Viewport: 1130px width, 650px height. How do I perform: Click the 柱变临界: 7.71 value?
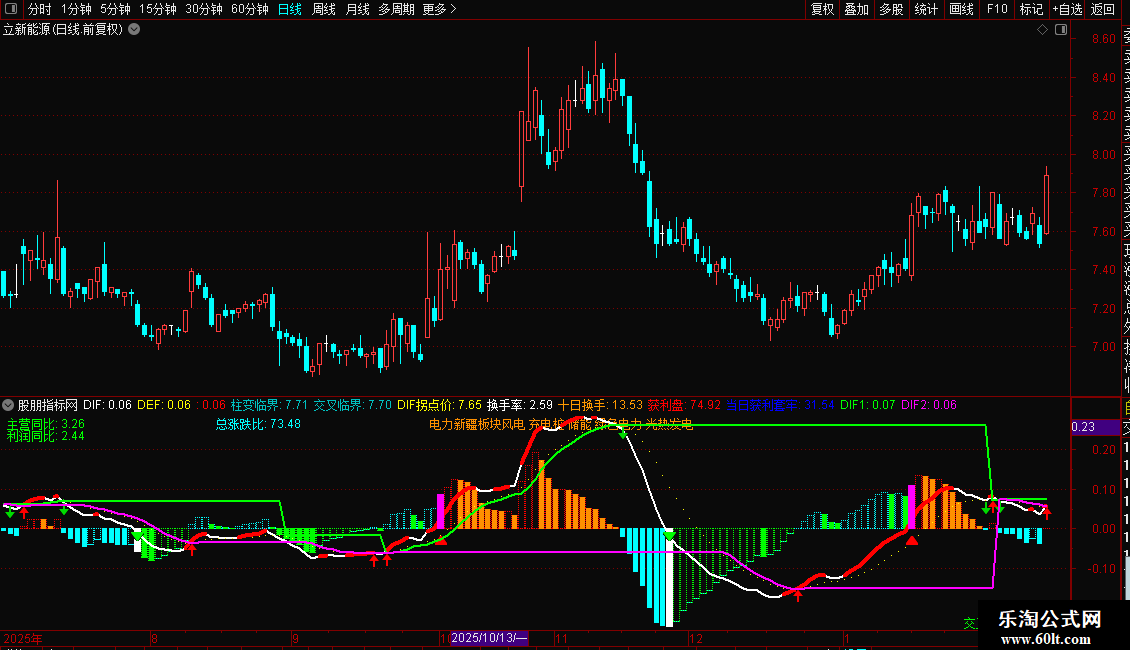click(269, 405)
